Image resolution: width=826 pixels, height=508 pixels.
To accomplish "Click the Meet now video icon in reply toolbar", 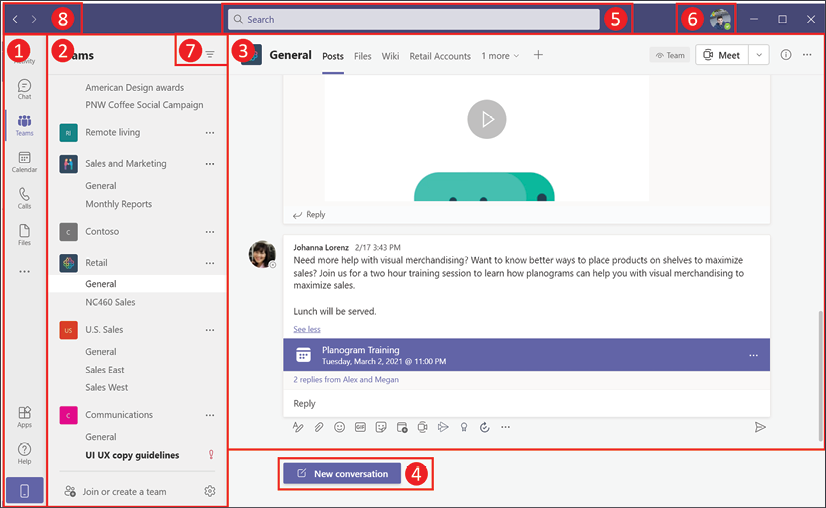I will point(422,427).
